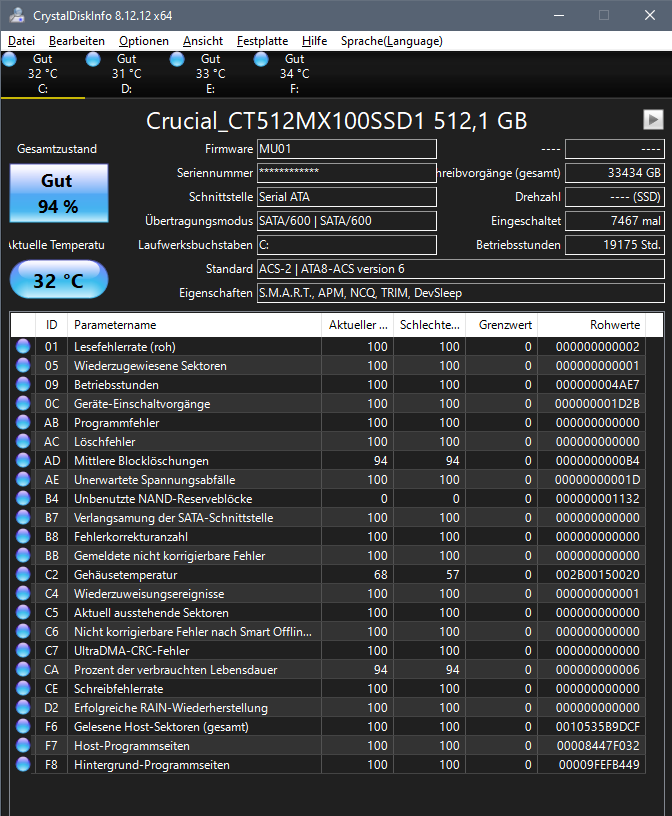This screenshot has width=672, height=816.
Task: Click the Rohwerte column header
Action: pyautogui.click(x=592, y=325)
